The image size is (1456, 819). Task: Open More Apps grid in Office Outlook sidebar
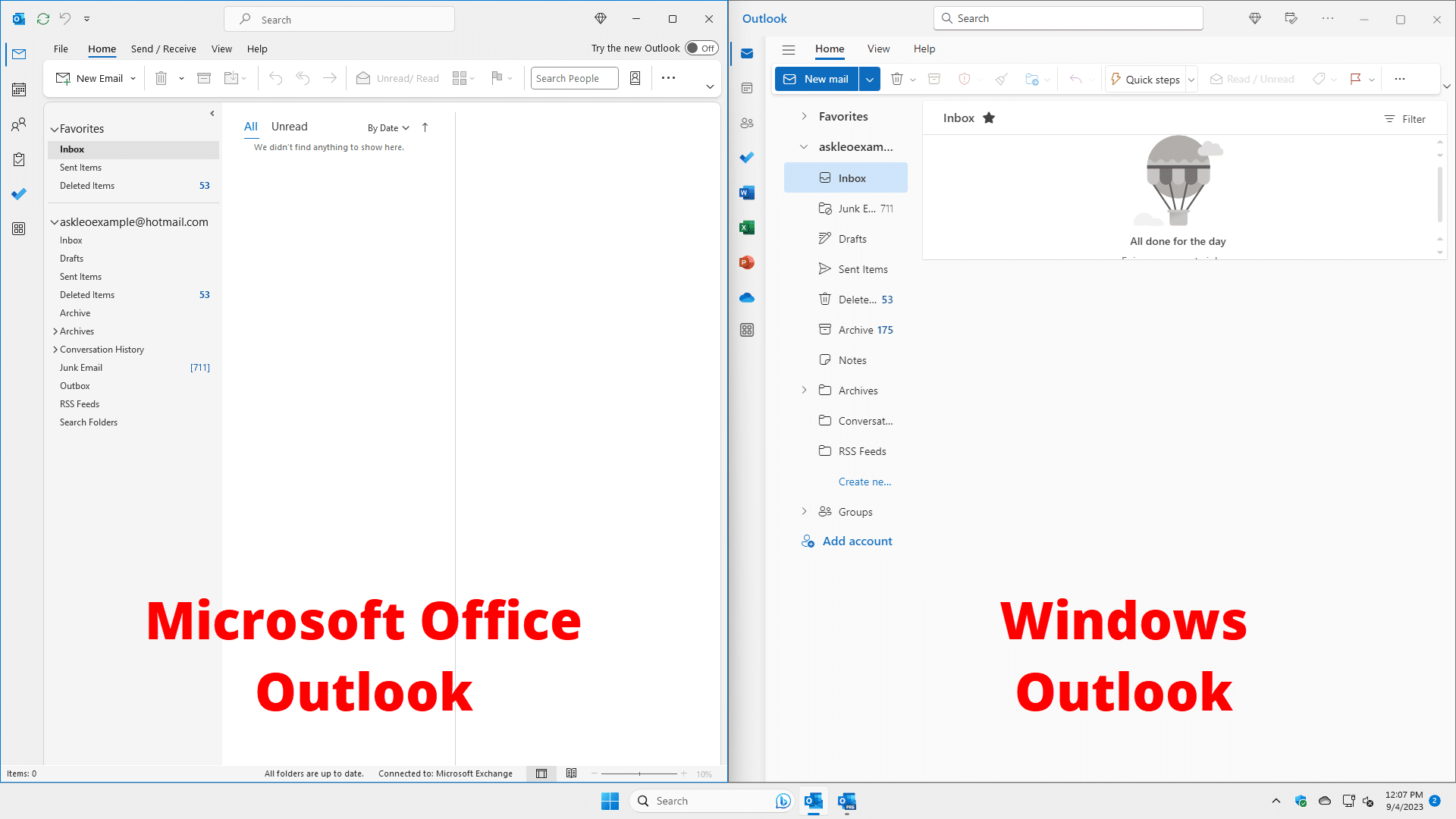click(19, 229)
